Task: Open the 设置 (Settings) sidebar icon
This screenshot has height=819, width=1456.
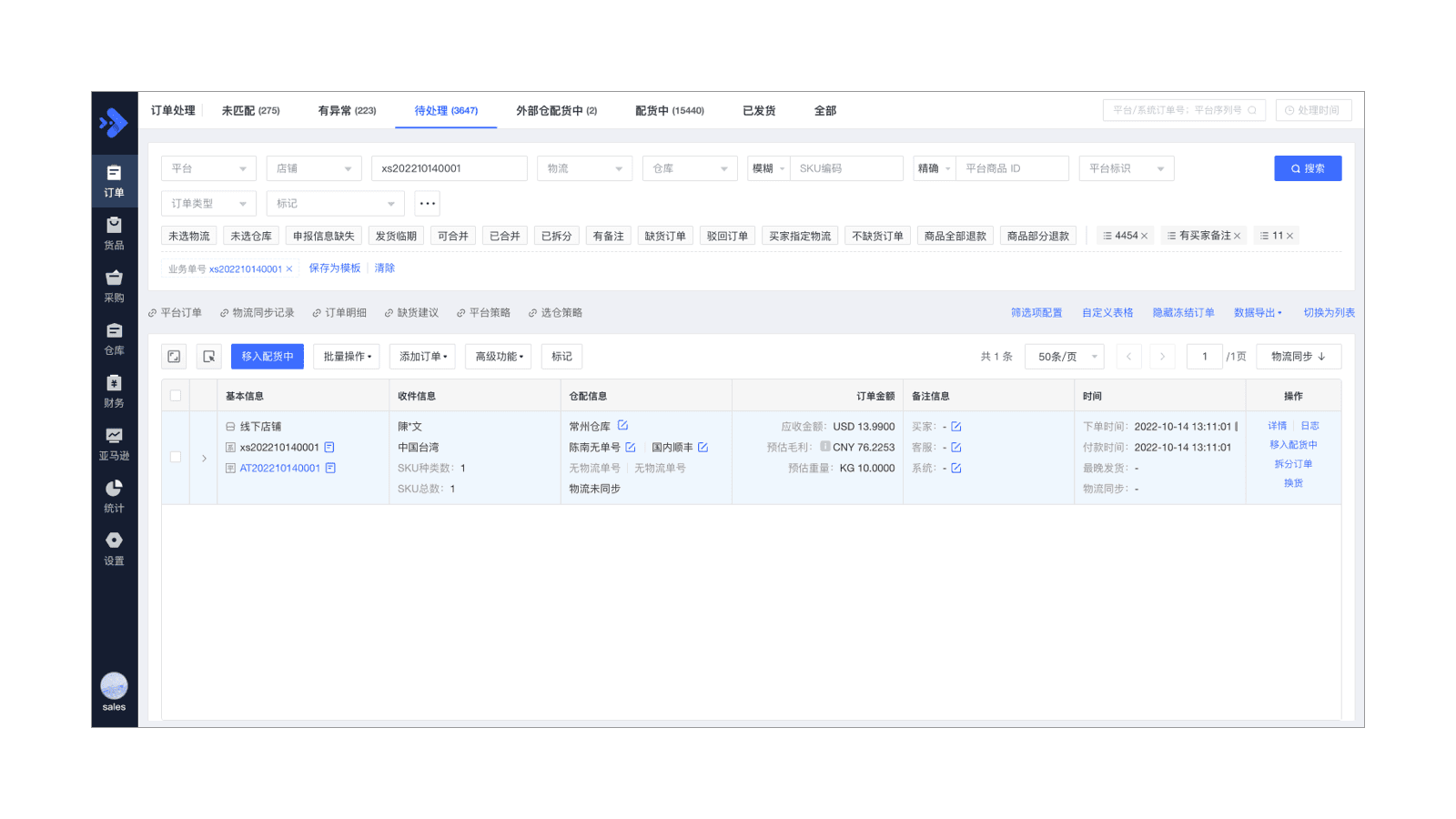Action: 114,549
